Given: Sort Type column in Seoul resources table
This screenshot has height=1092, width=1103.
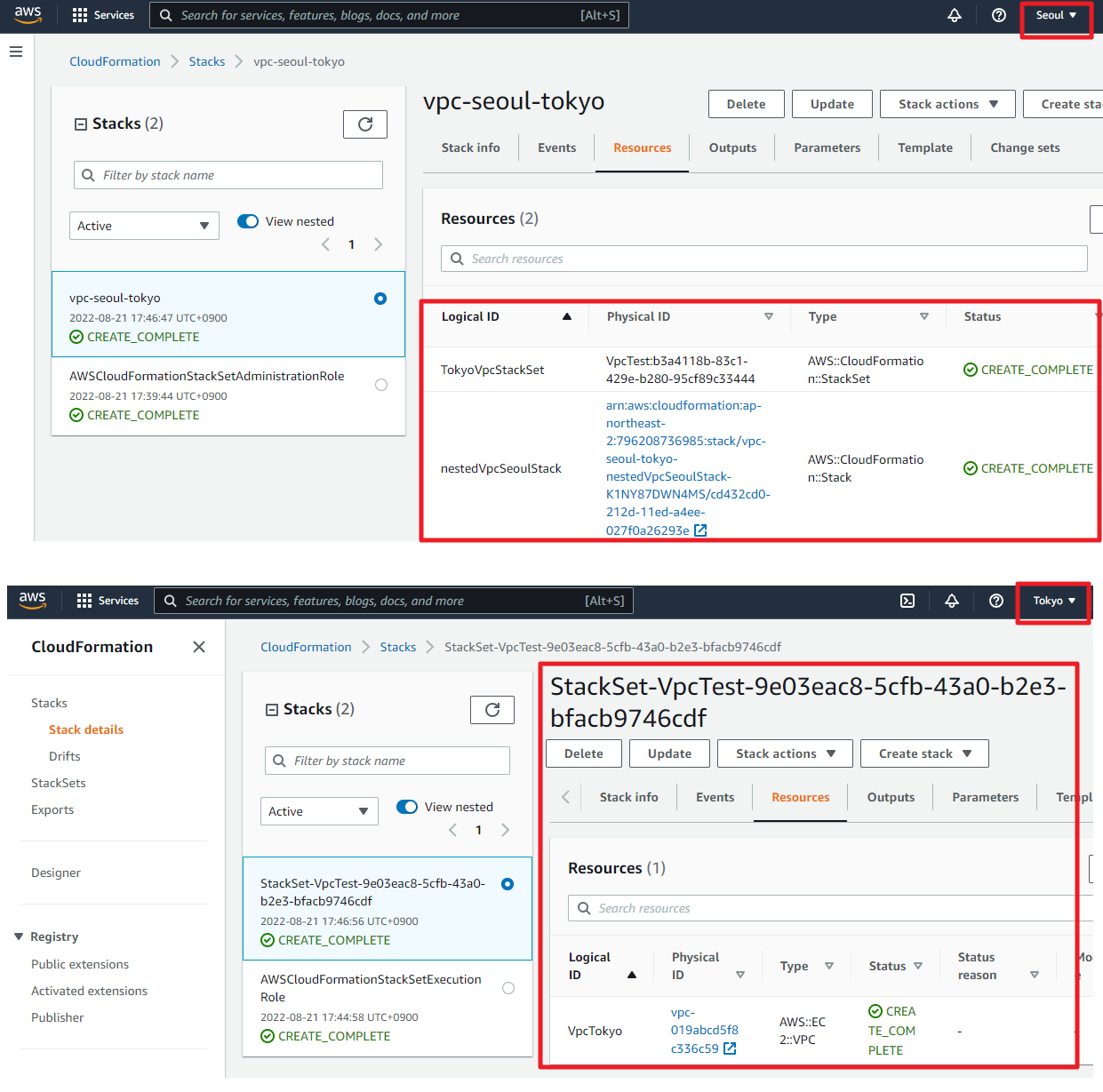Looking at the screenshot, I should click(924, 316).
